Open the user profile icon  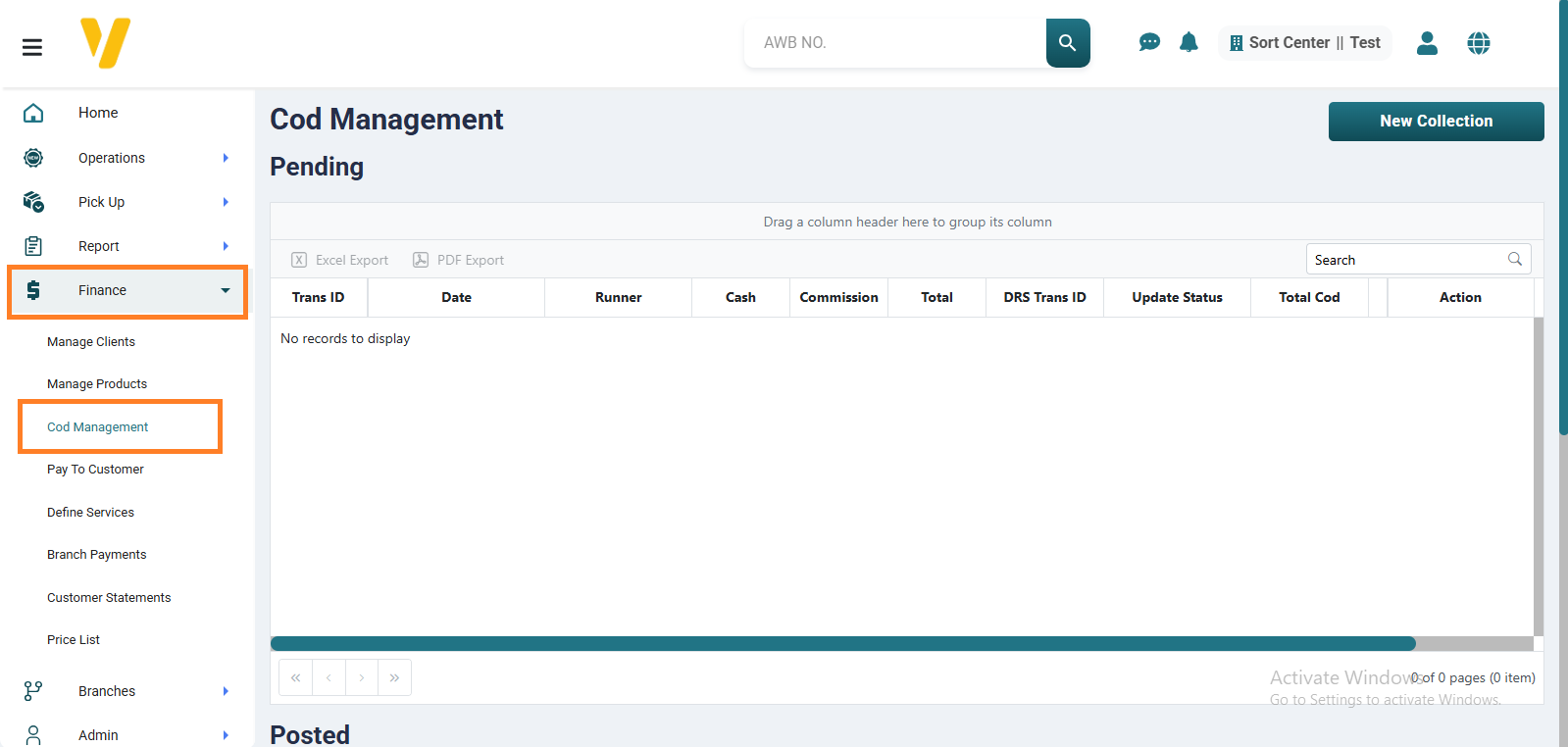tap(1427, 43)
